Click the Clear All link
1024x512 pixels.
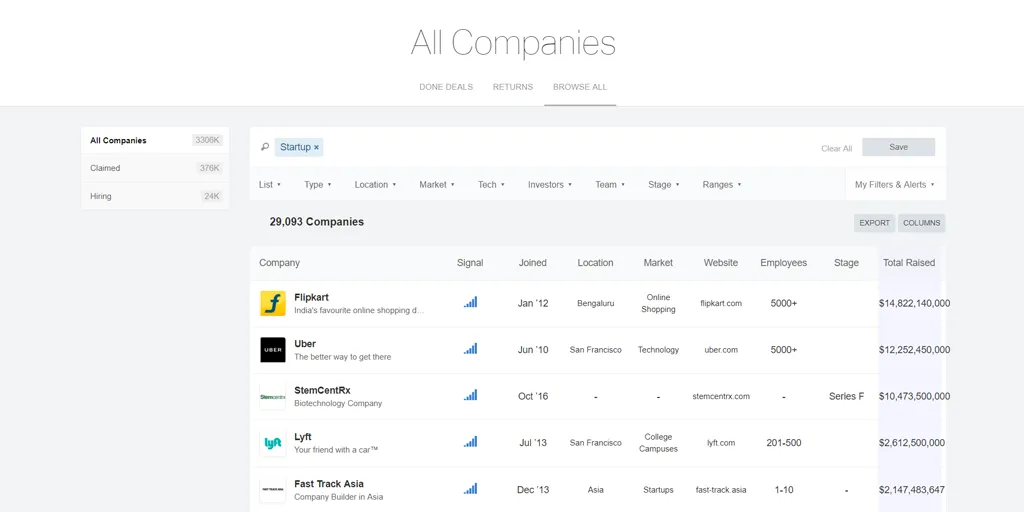837,148
